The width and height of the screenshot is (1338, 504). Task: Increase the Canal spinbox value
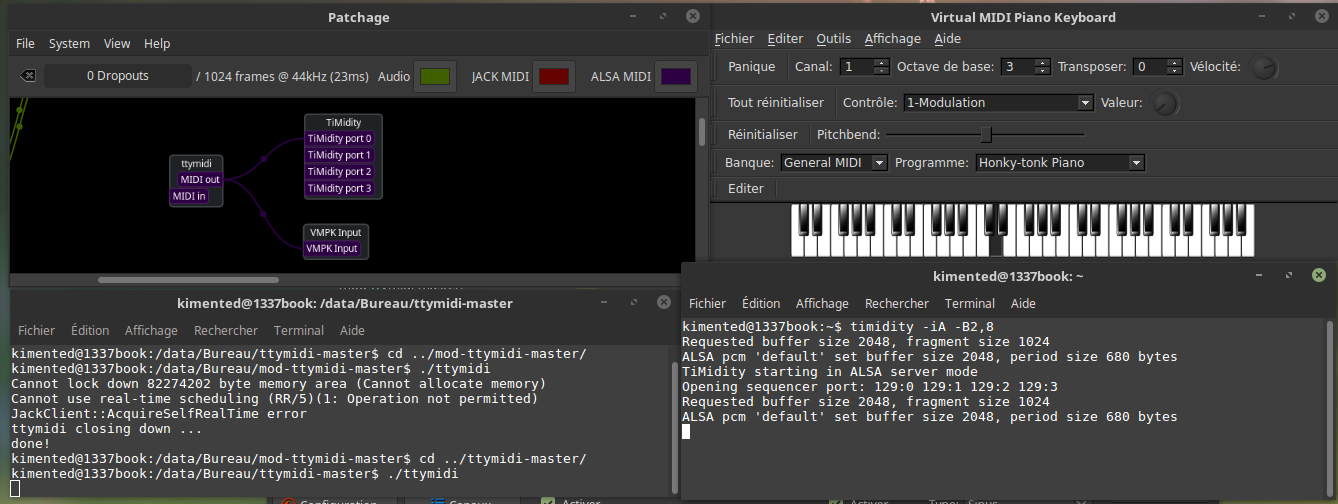tap(880, 62)
